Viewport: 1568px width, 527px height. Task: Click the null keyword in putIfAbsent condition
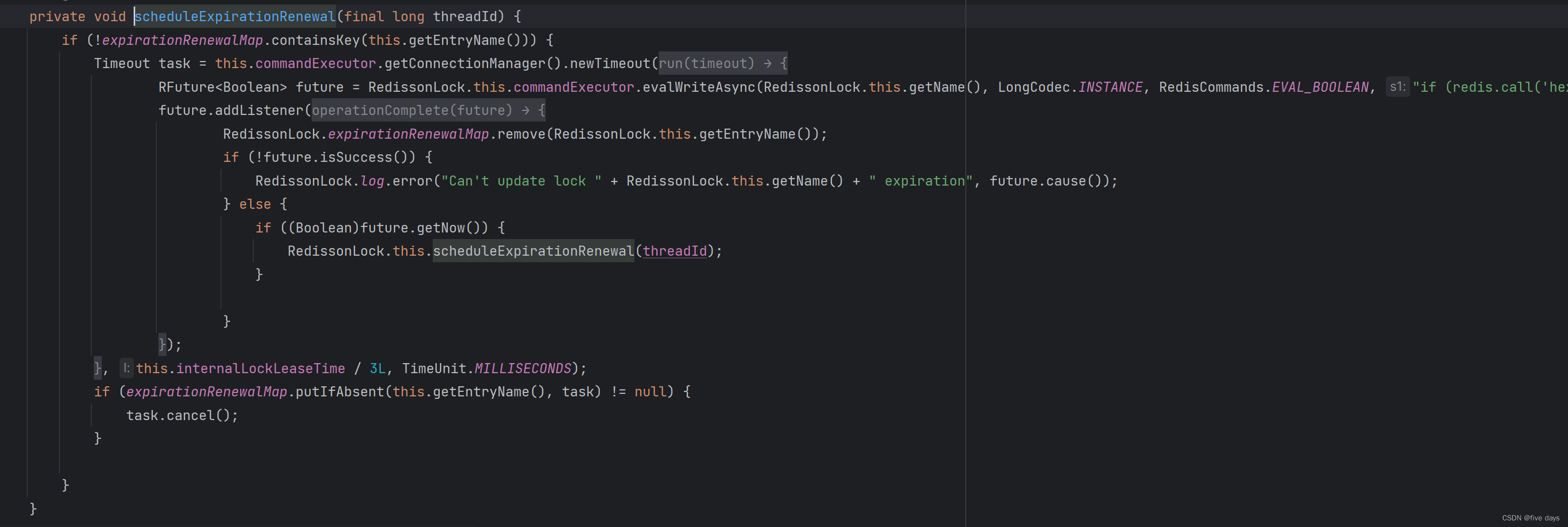650,391
